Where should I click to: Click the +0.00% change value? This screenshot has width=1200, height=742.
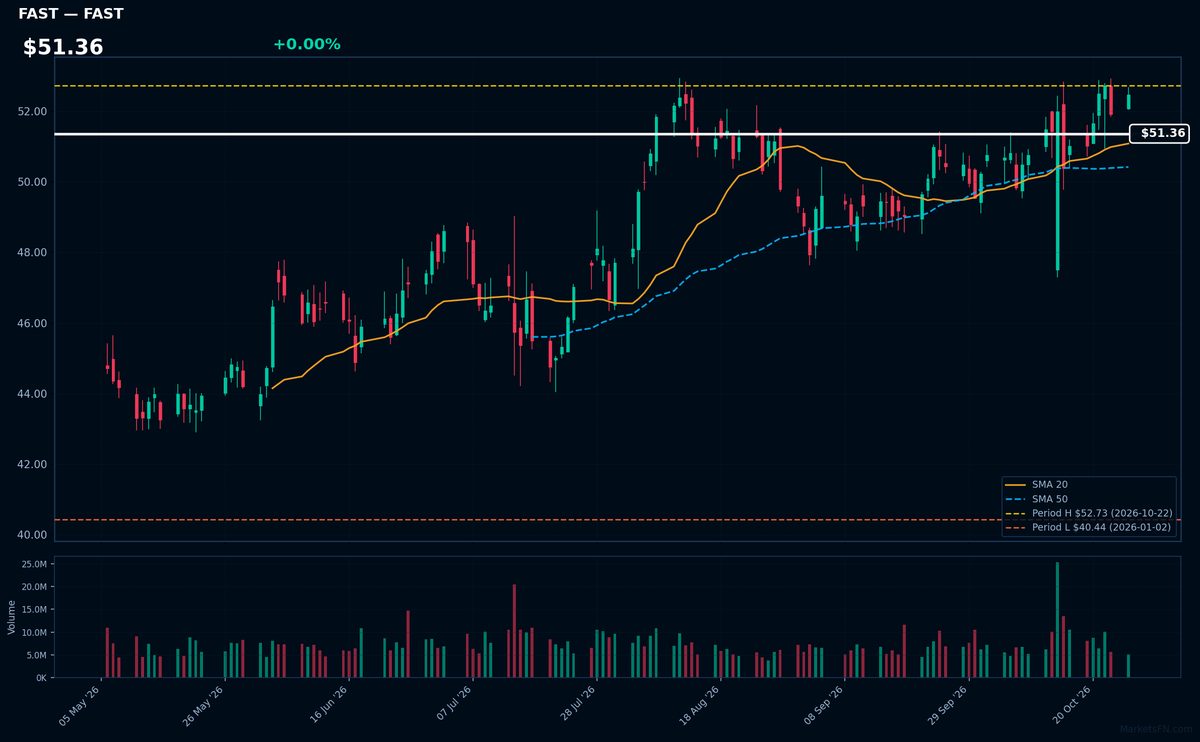(306, 44)
